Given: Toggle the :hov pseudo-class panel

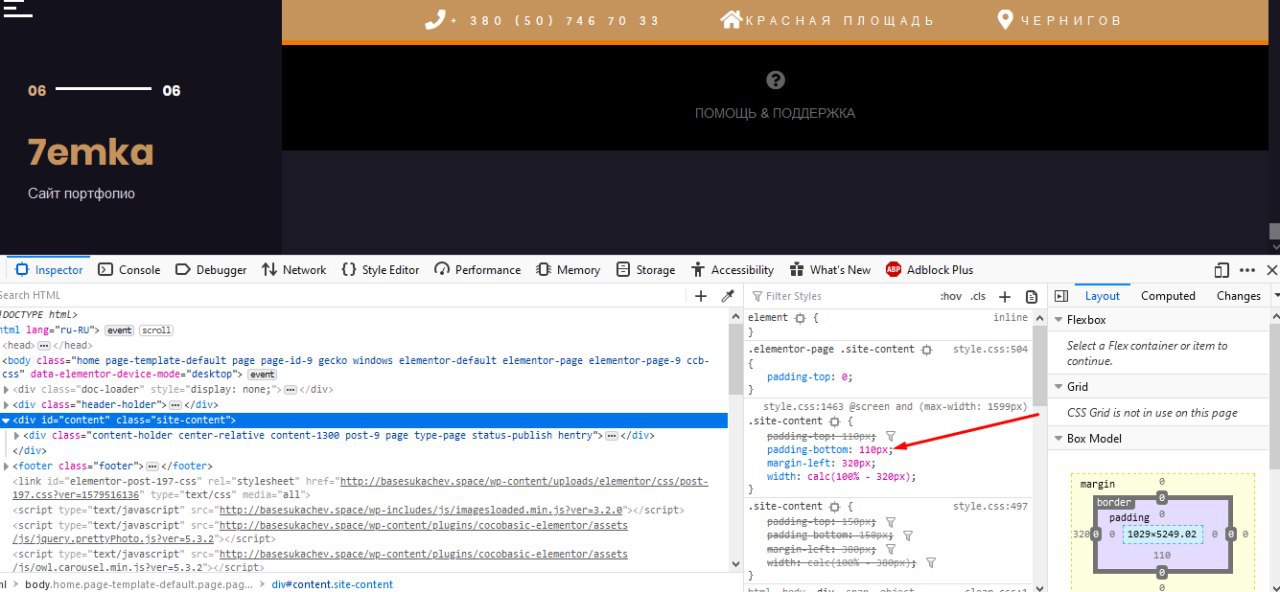Looking at the screenshot, I should click(951, 296).
